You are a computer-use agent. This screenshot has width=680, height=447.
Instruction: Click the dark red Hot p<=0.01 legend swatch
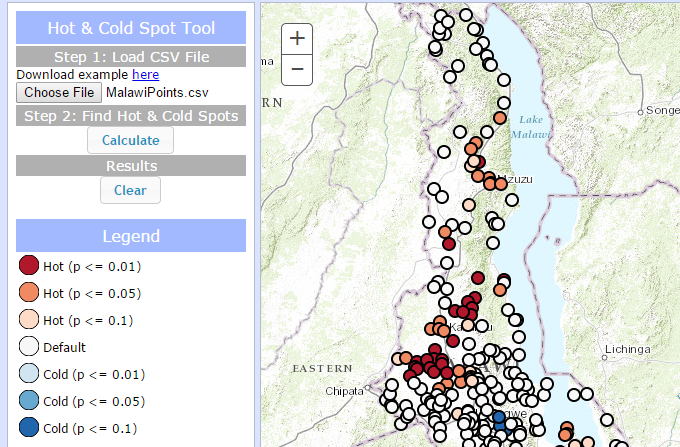tap(29, 266)
